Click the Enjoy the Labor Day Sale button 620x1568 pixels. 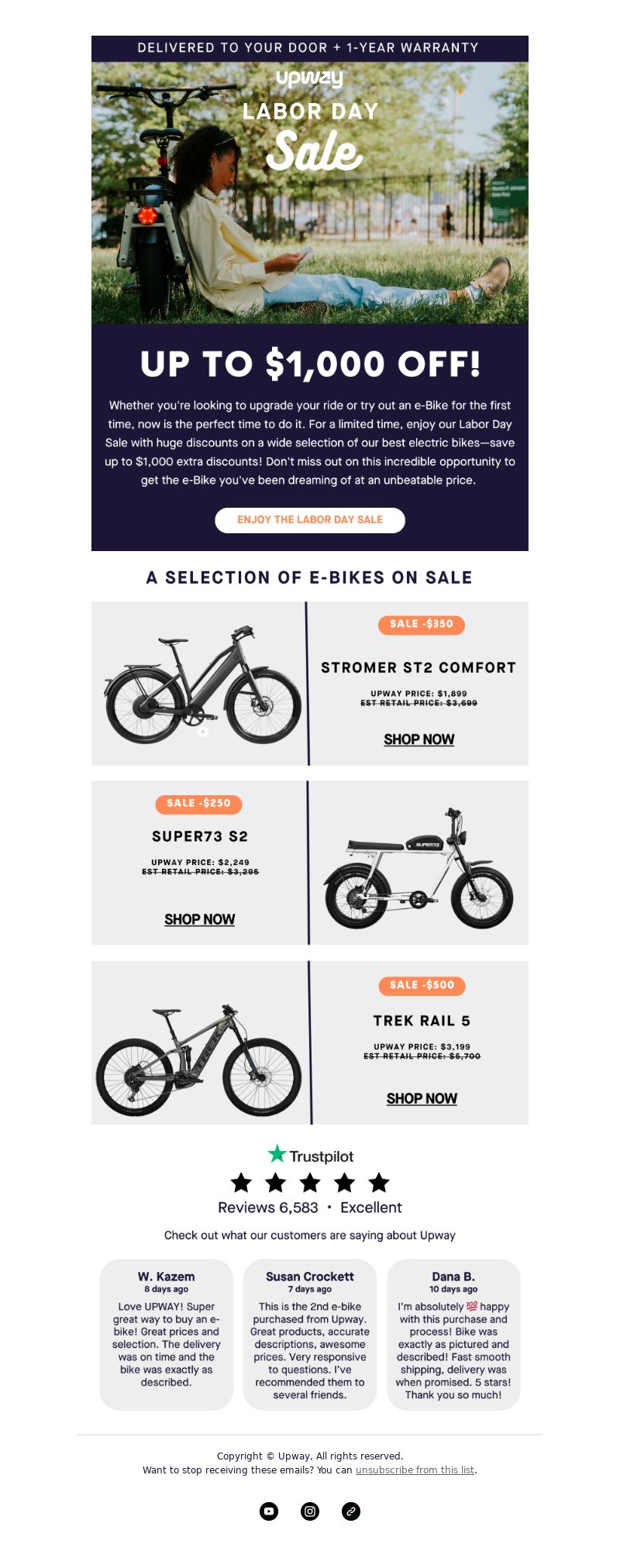310,520
